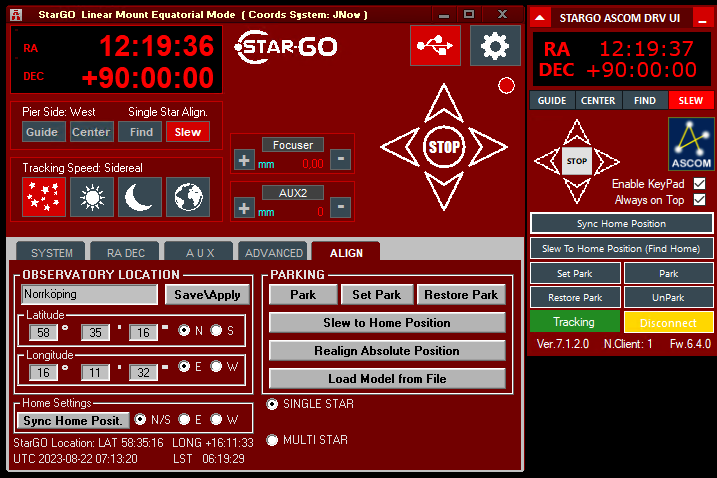
Task: Switch to the RA DEC tab
Action: (x=125, y=252)
